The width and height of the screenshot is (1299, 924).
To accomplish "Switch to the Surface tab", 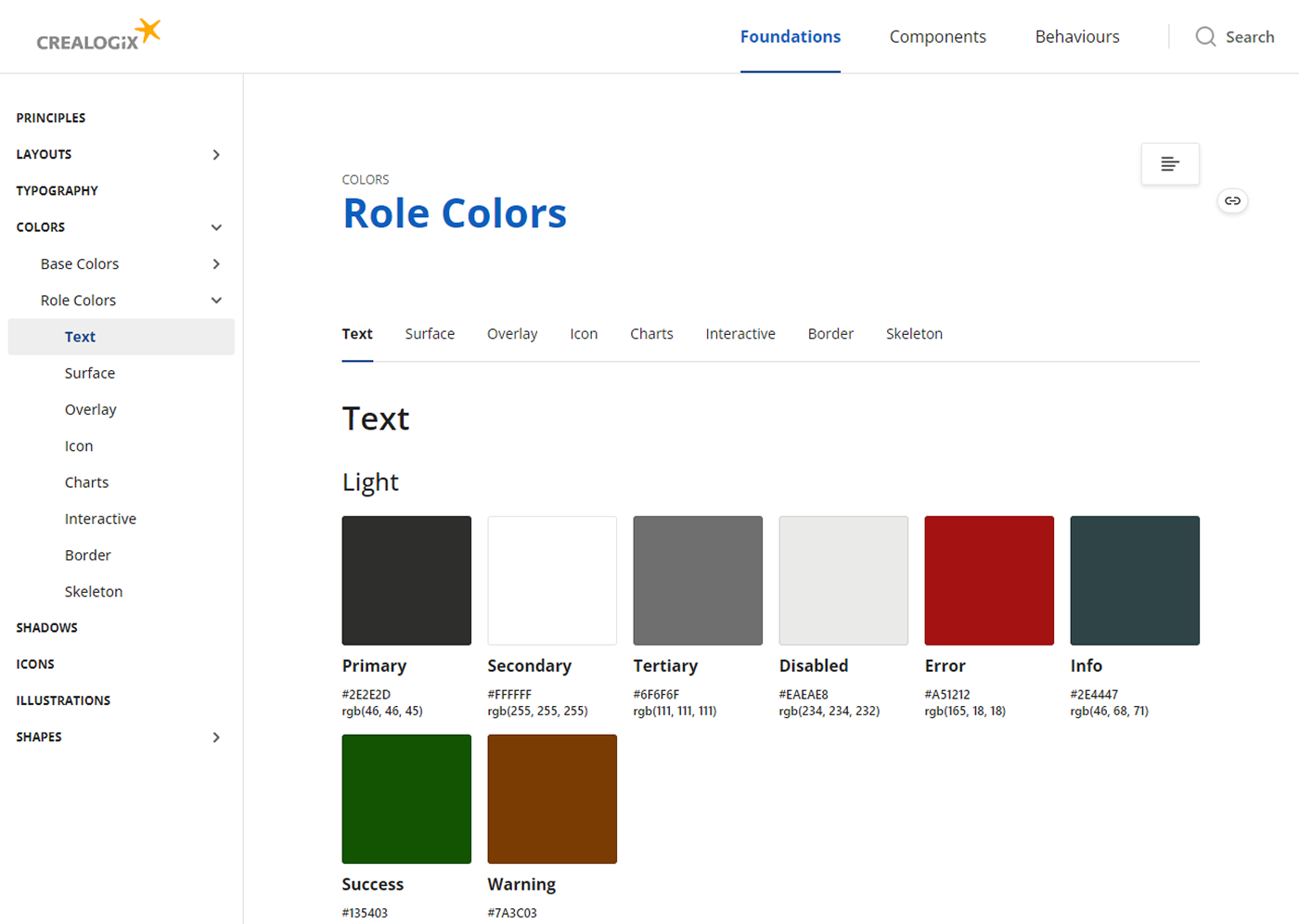I will tap(430, 334).
